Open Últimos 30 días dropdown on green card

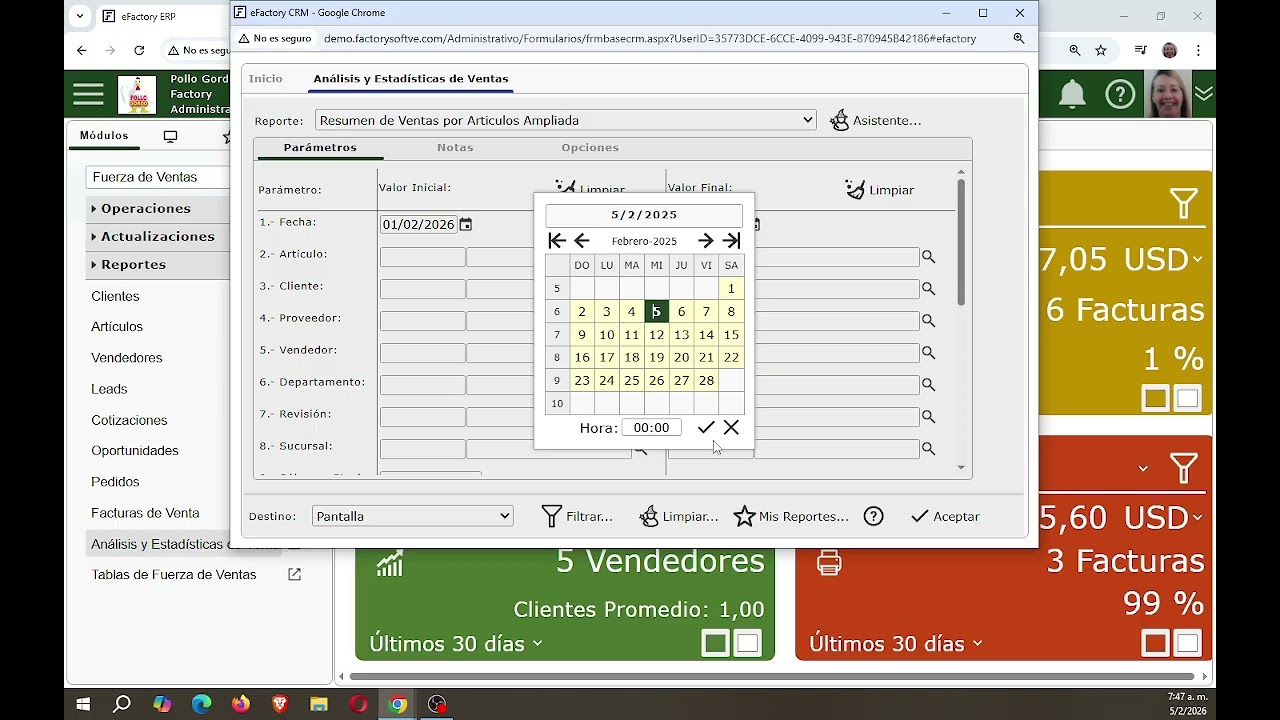click(x=456, y=644)
